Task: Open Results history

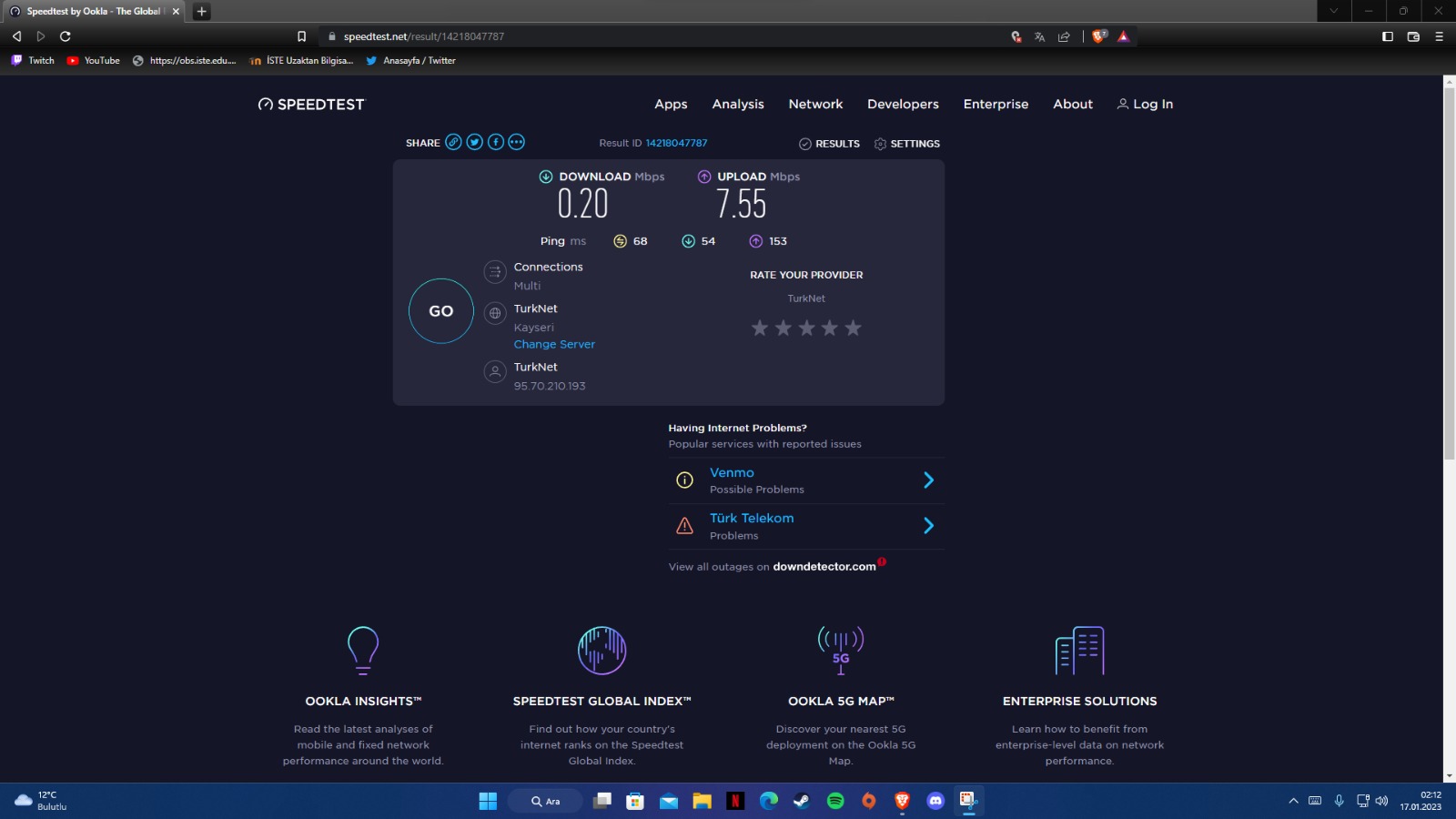Action: [829, 144]
